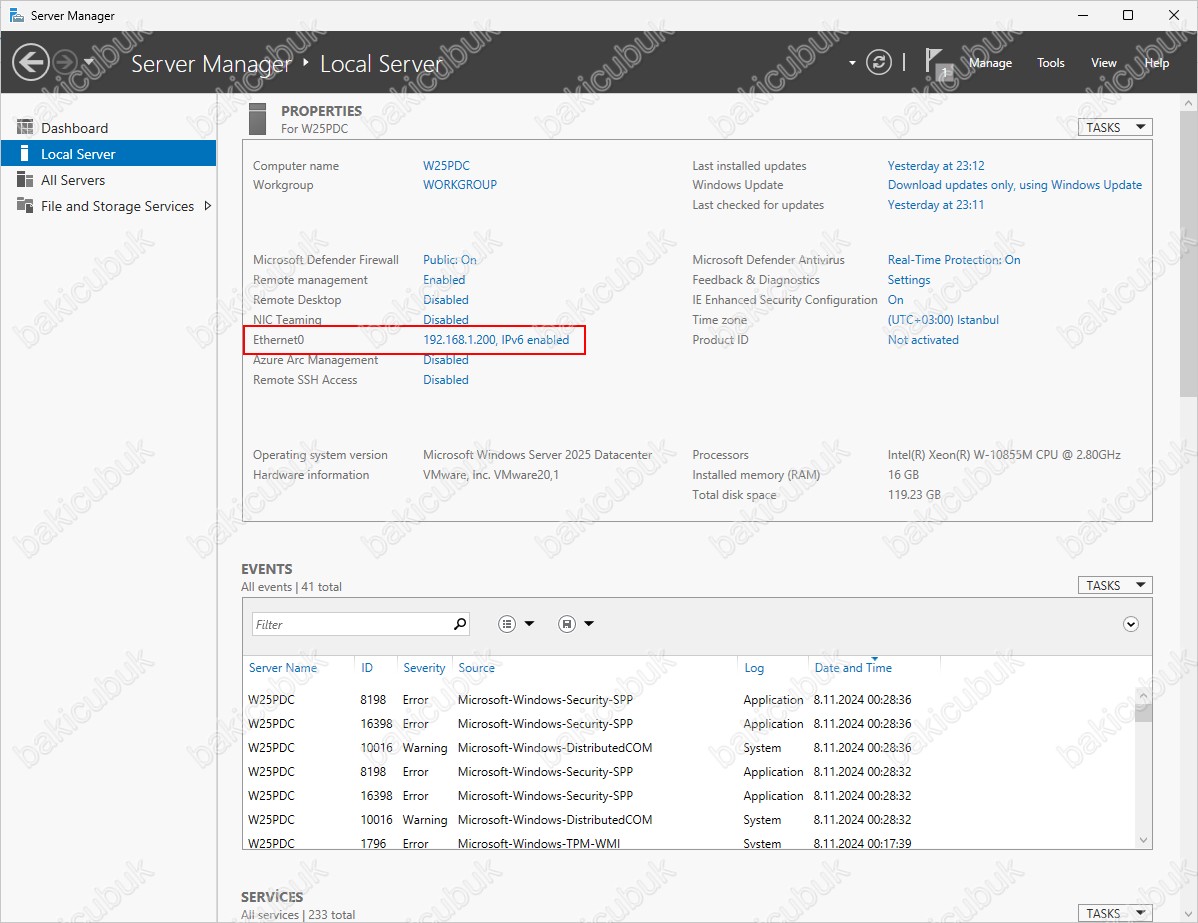1198x923 pixels.
Task: Open the Manage menu
Action: coord(990,63)
